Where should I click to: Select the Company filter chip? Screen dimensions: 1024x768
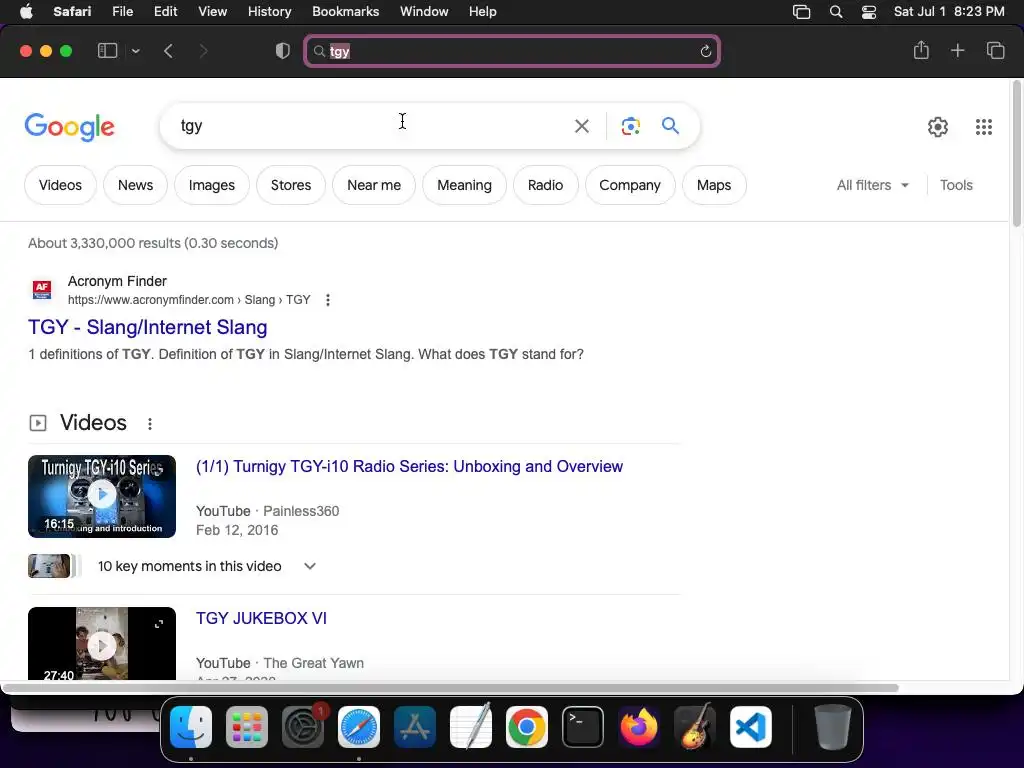630,185
